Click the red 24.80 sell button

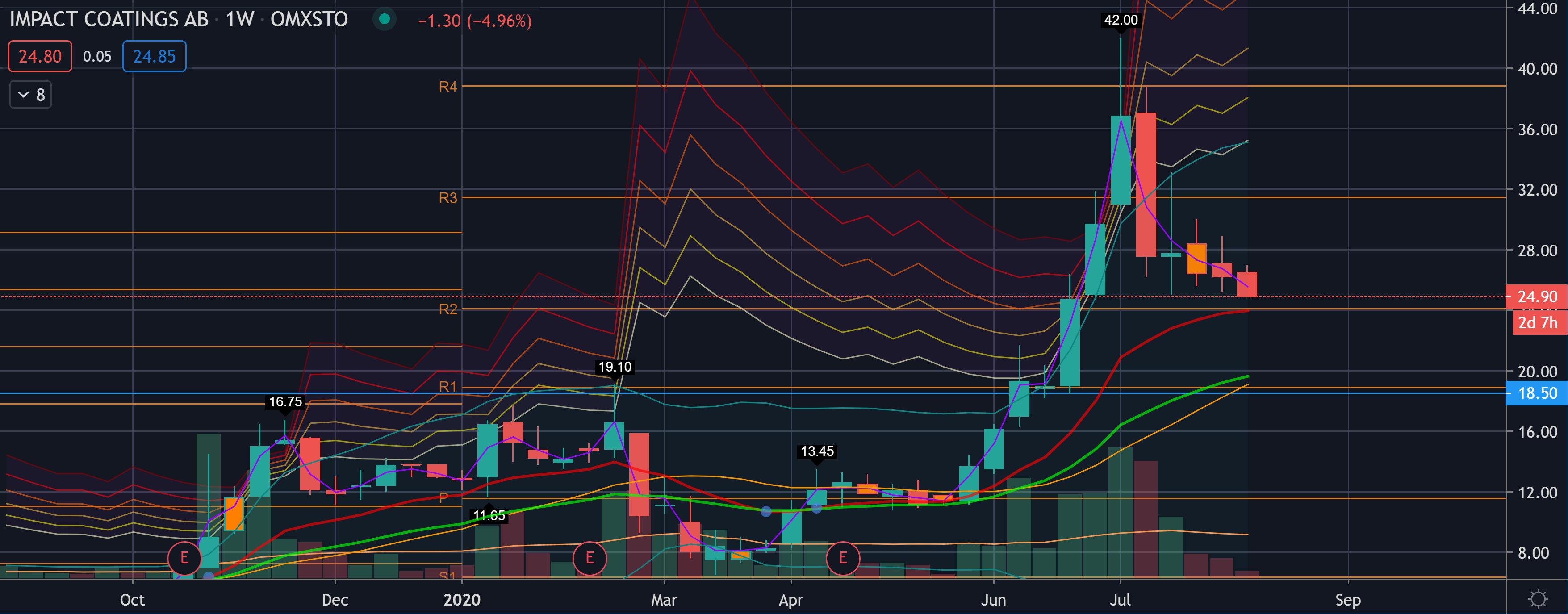coord(40,57)
